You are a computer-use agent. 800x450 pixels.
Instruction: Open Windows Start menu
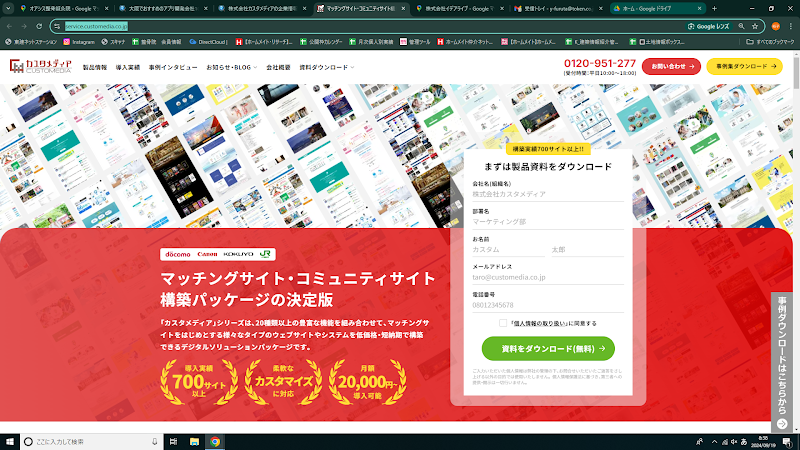tap(10, 442)
